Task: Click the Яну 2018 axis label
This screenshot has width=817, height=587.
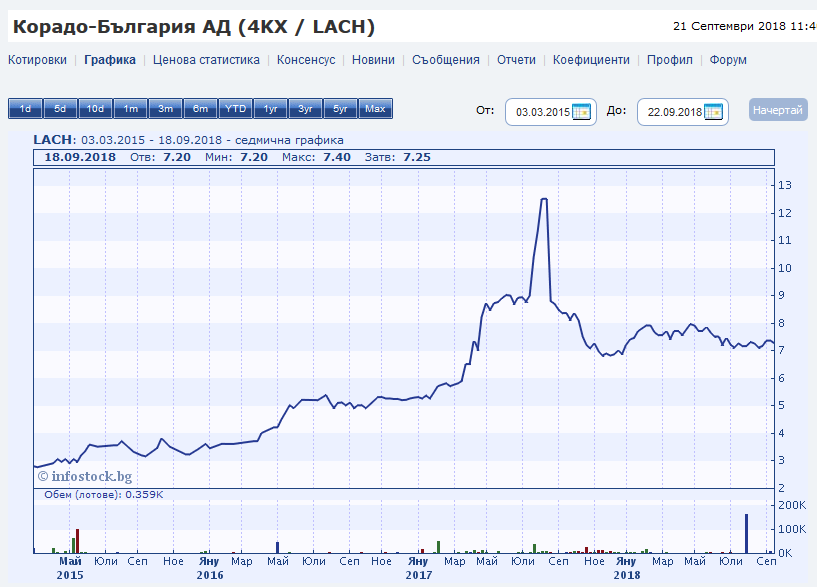Action: coord(626,568)
